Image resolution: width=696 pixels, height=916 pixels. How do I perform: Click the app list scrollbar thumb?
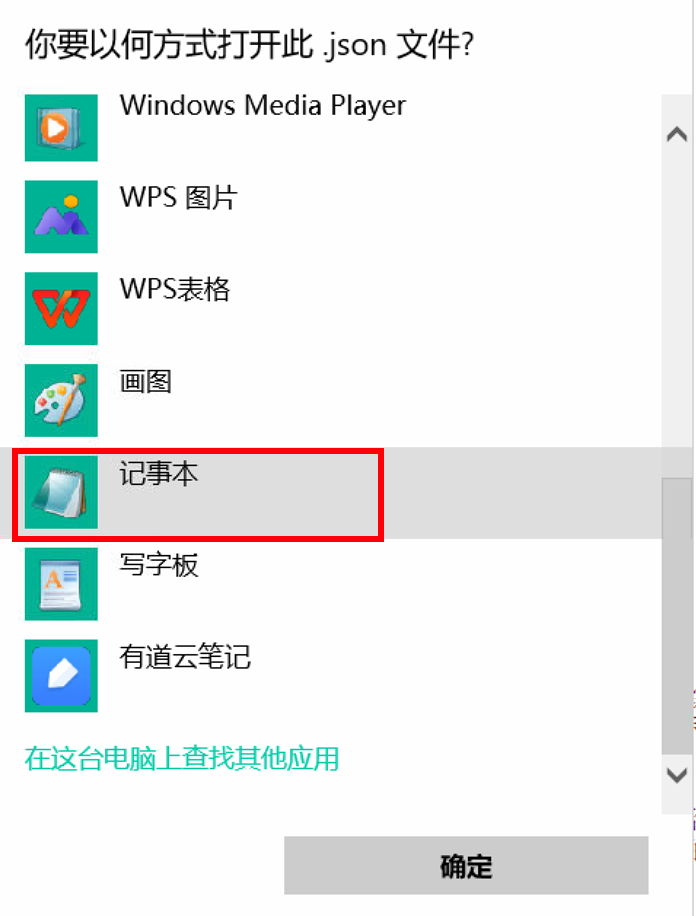click(x=677, y=616)
